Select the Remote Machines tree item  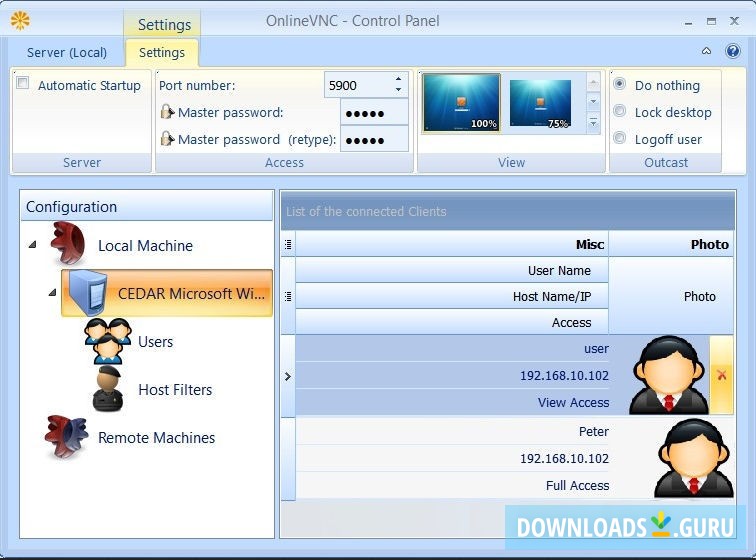click(x=156, y=437)
